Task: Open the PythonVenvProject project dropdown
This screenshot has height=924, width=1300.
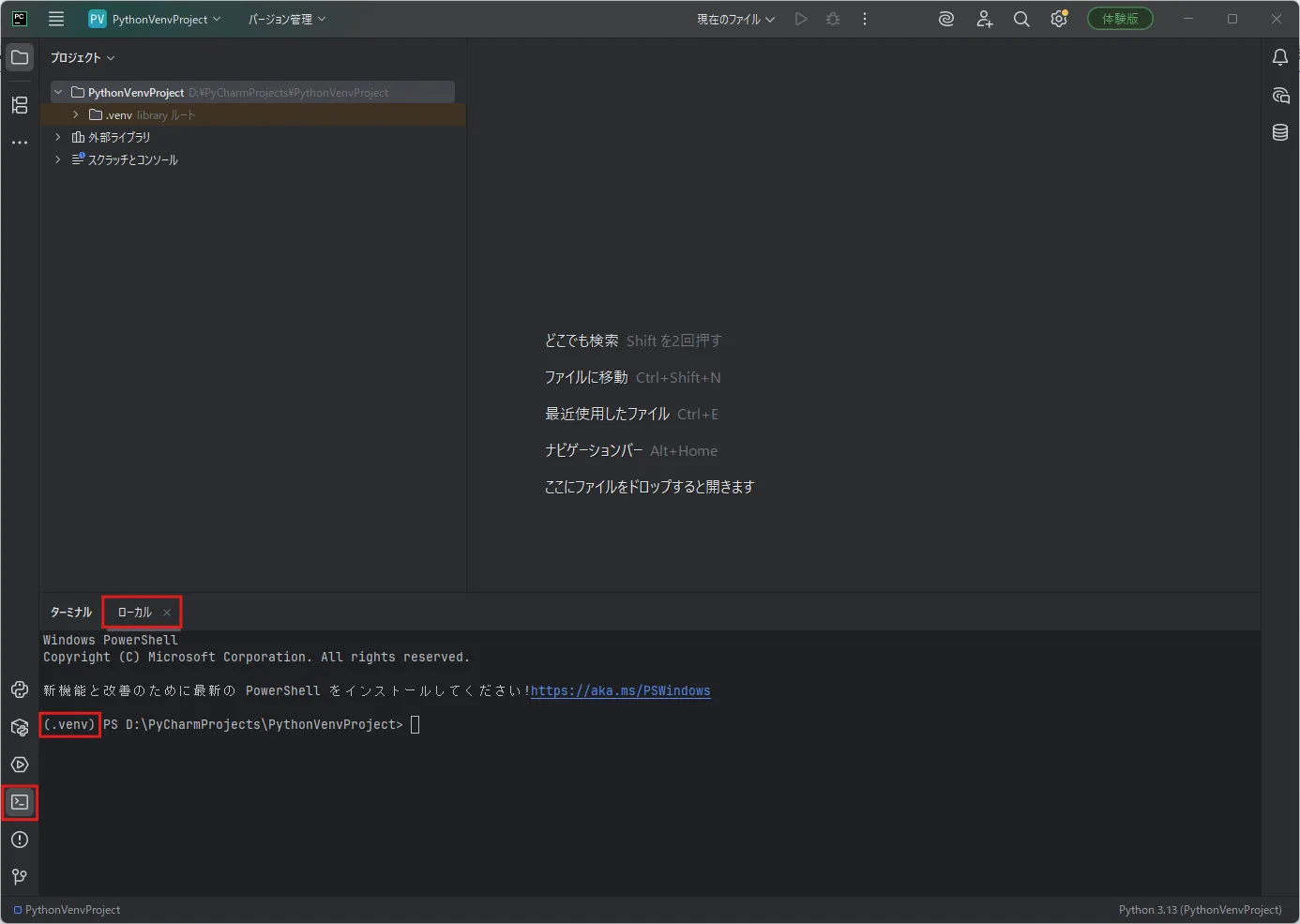Action: pyautogui.click(x=155, y=19)
